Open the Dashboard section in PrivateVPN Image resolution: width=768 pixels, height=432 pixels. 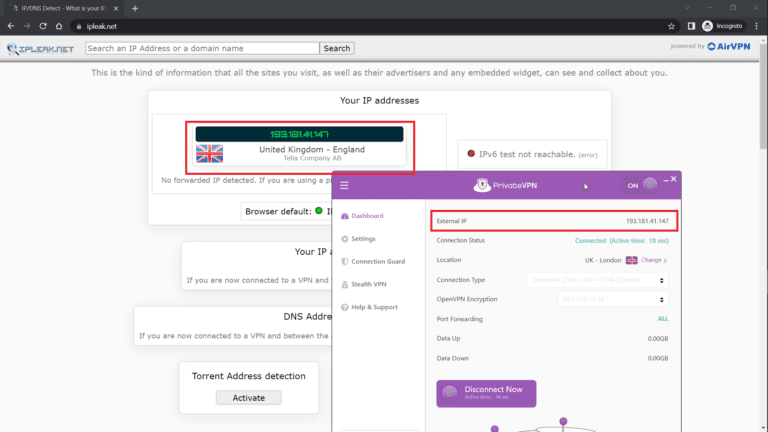tap(367, 216)
